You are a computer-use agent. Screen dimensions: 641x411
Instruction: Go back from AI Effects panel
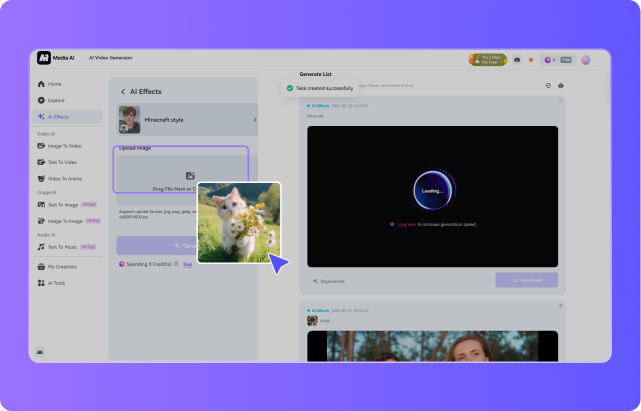[x=123, y=91]
